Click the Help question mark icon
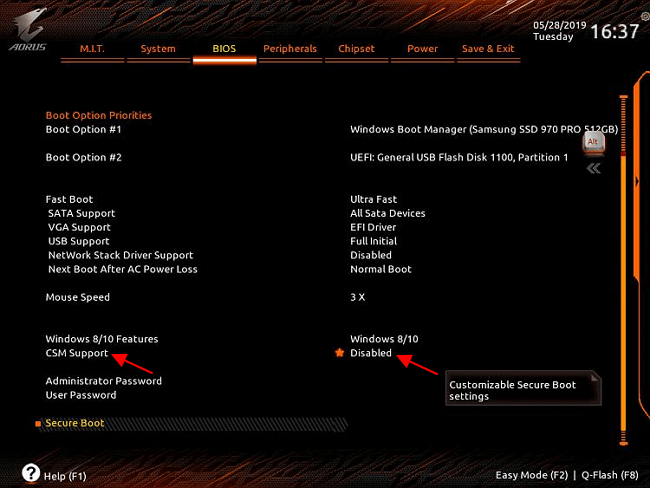 point(31,473)
